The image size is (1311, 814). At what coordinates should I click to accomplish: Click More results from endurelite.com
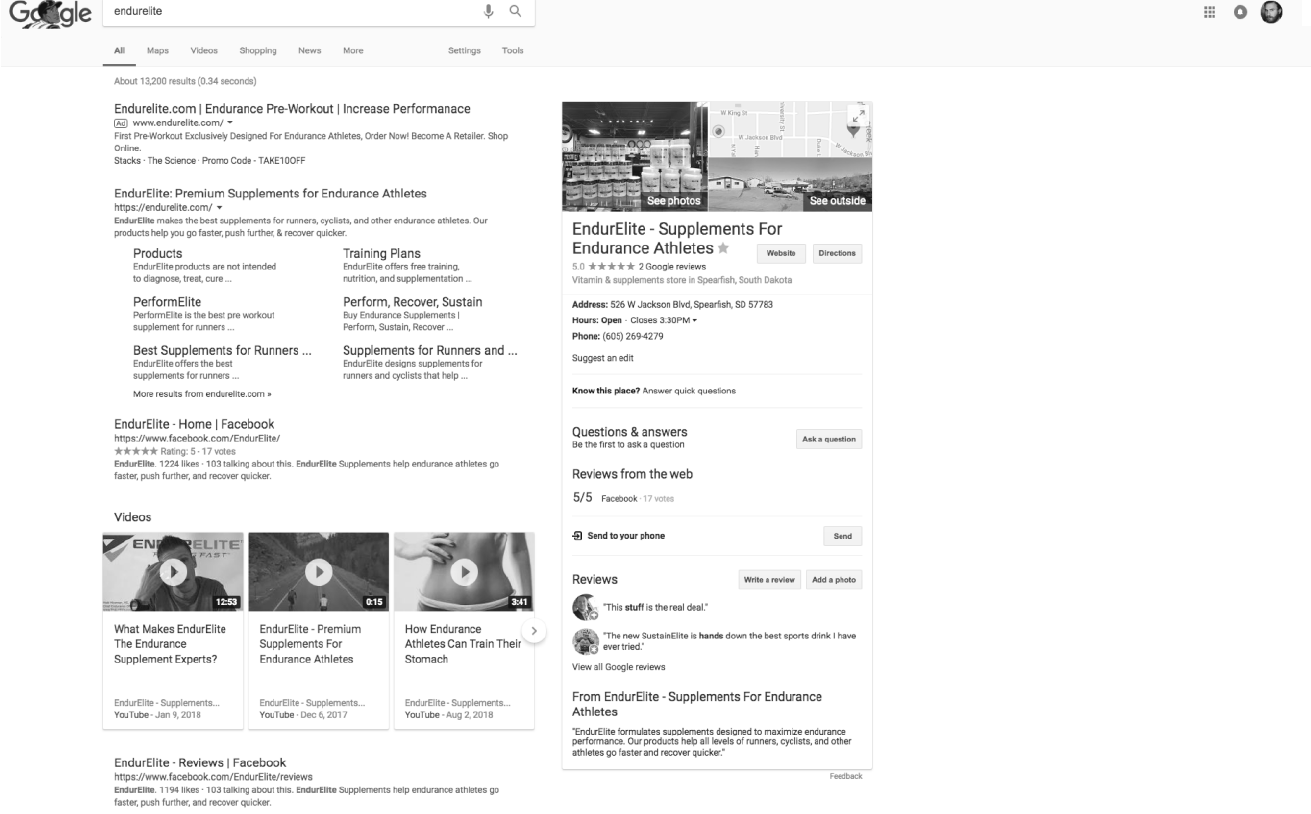[x=202, y=394]
